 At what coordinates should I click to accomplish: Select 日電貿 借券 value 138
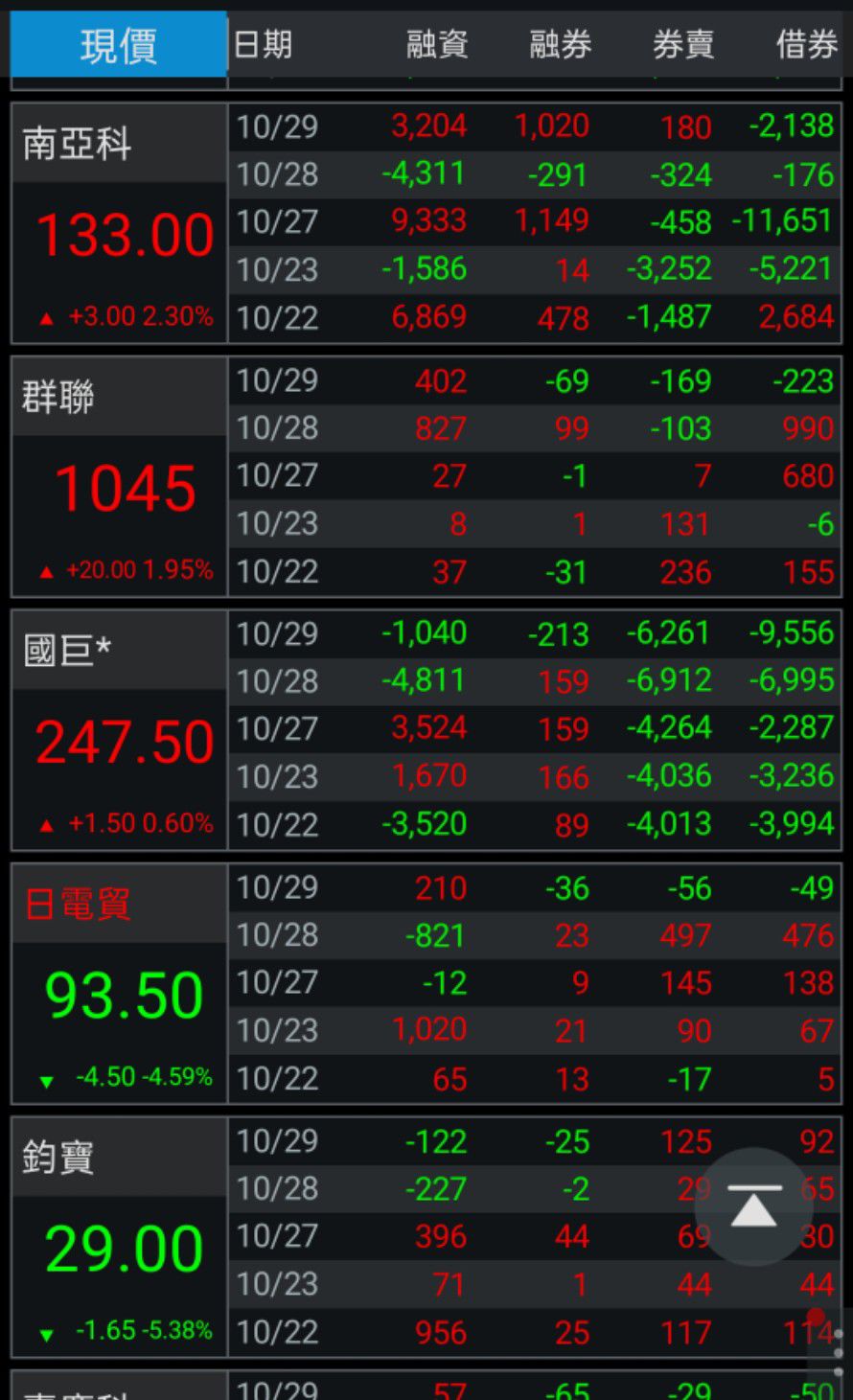pos(808,983)
